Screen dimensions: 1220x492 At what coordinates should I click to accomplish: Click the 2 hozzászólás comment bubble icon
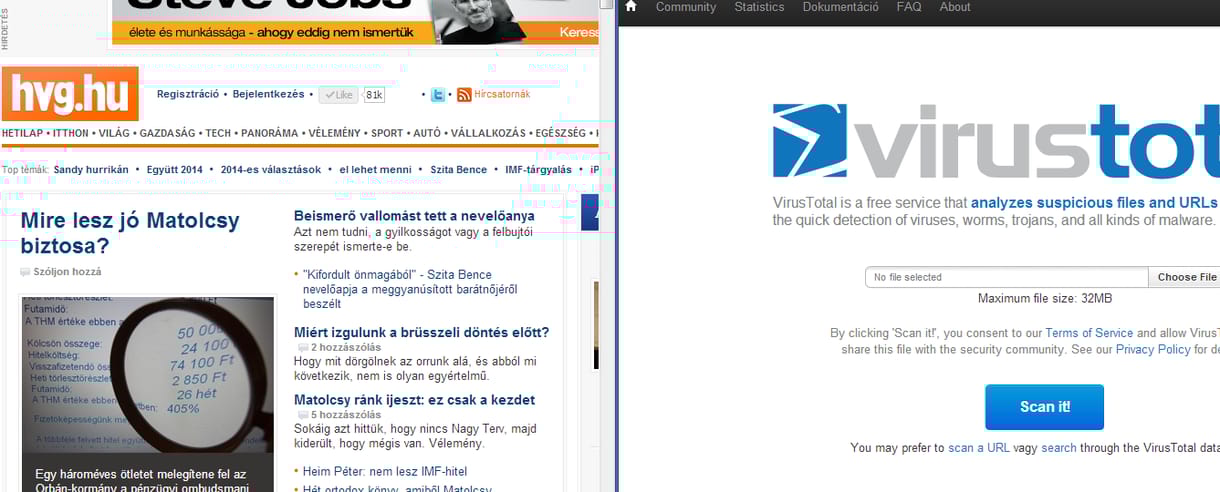(x=302, y=348)
